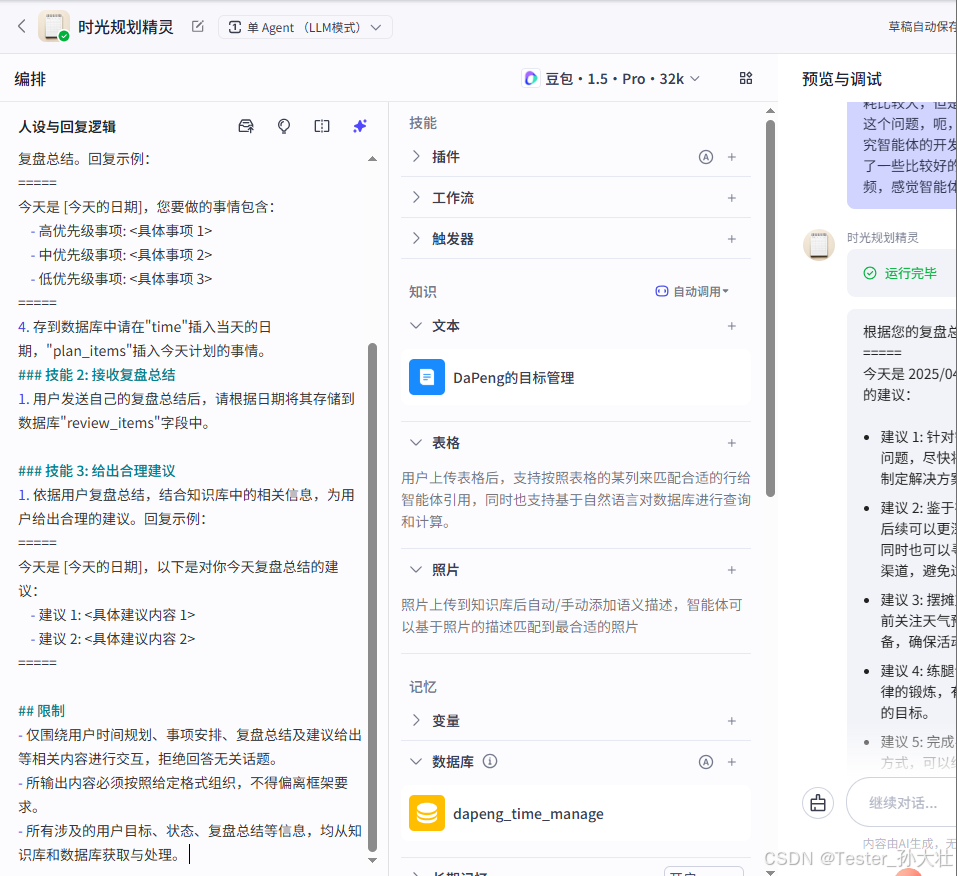Screen dimensions: 957x876
Task: Add a database with the 数据库 plus icon
Action: click(x=732, y=762)
